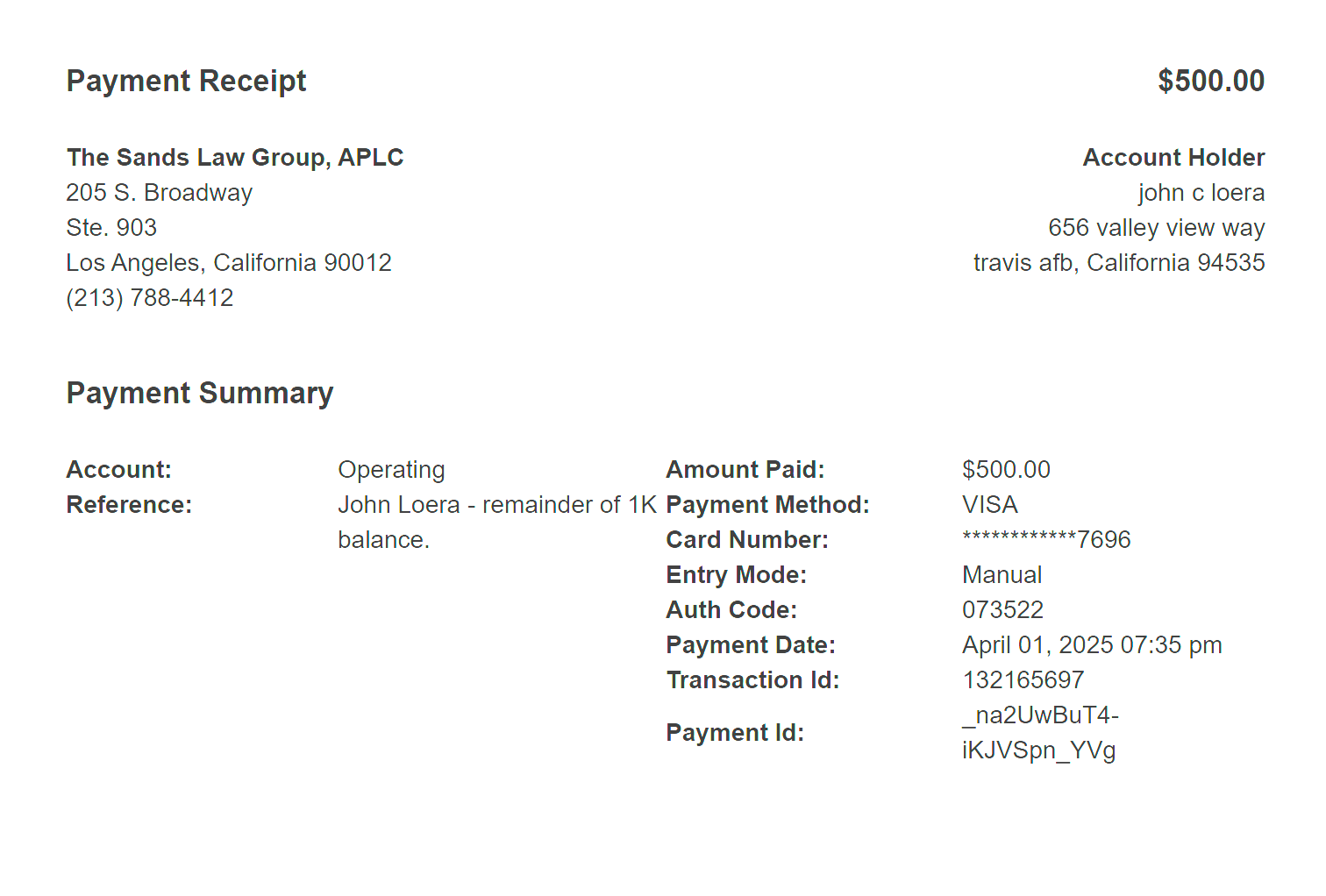Click the 656 valley view way address
The width and height of the screenshot is (1326, 896).
1157,227
